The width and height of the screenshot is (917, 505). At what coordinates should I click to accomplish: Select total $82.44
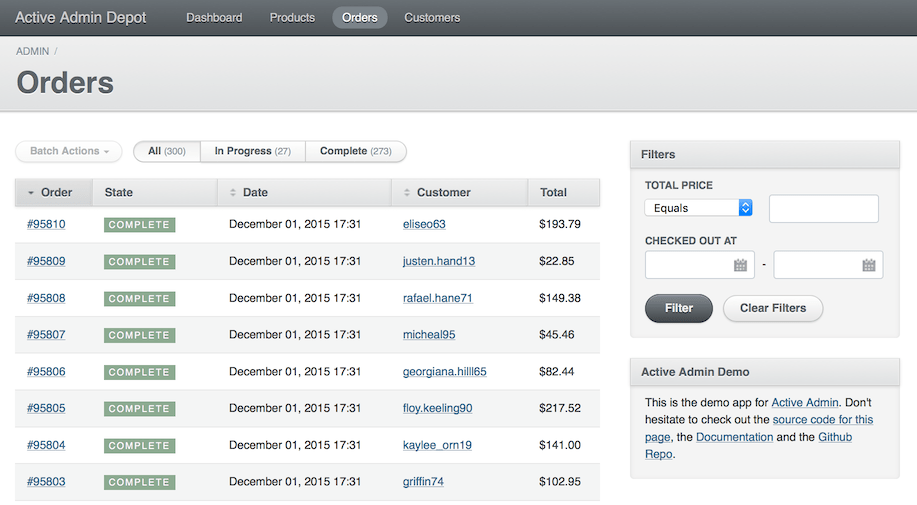click(556, 372)
